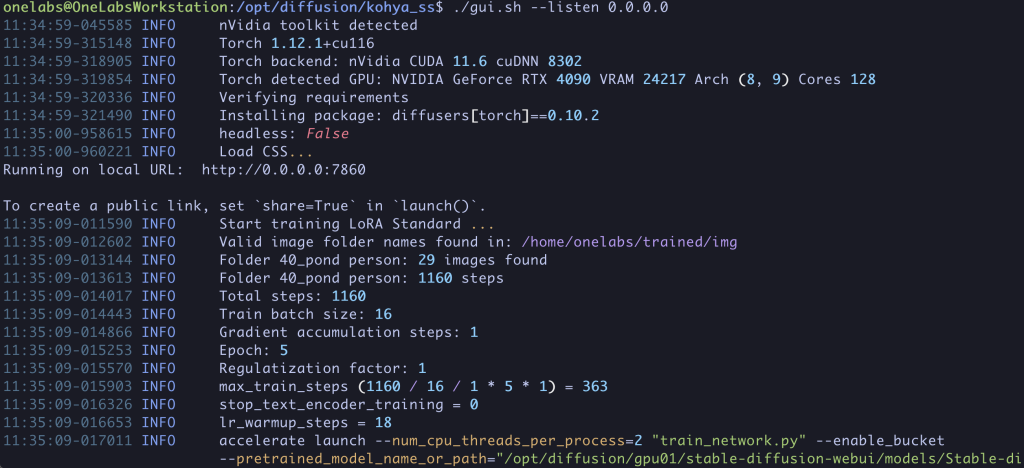Click the ./gui.sh --listen 0.0.0.0 command
1024x468 pixels.
click(x=560, y=8)
